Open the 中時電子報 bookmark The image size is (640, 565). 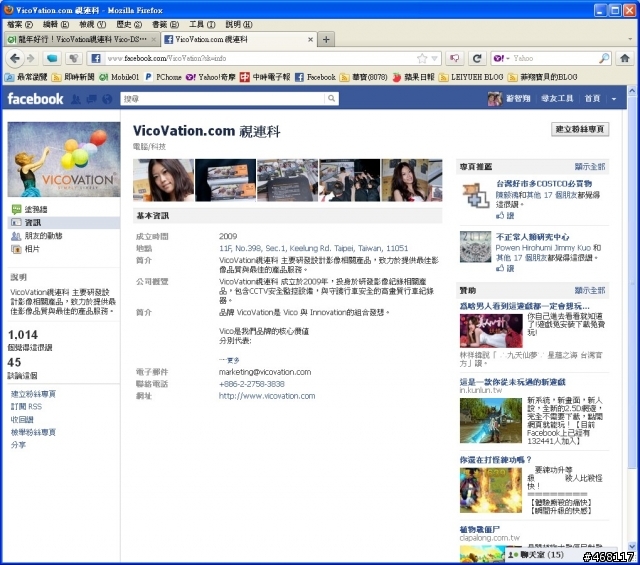[265, 77]
